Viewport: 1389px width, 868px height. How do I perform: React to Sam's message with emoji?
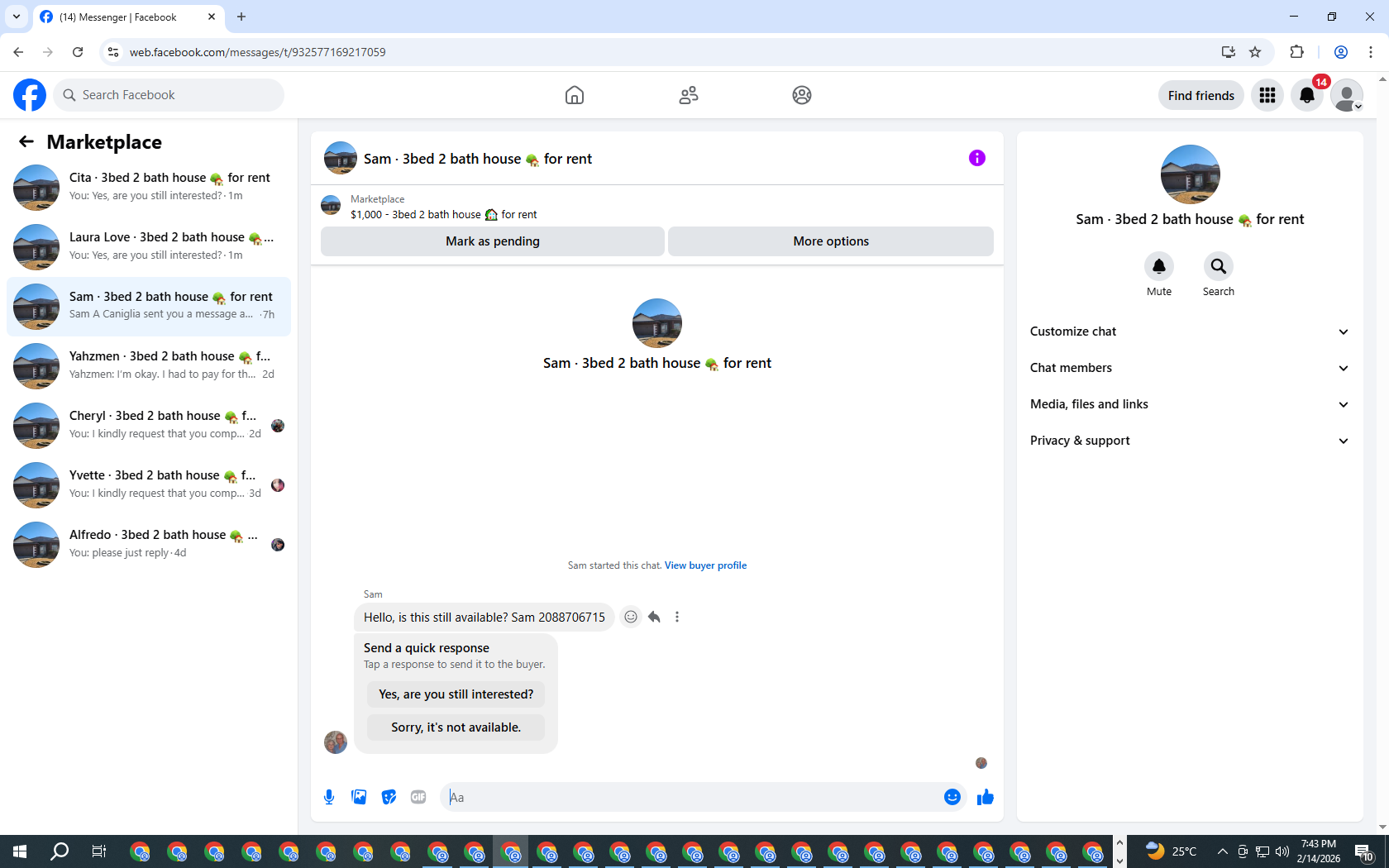(631, 617)
